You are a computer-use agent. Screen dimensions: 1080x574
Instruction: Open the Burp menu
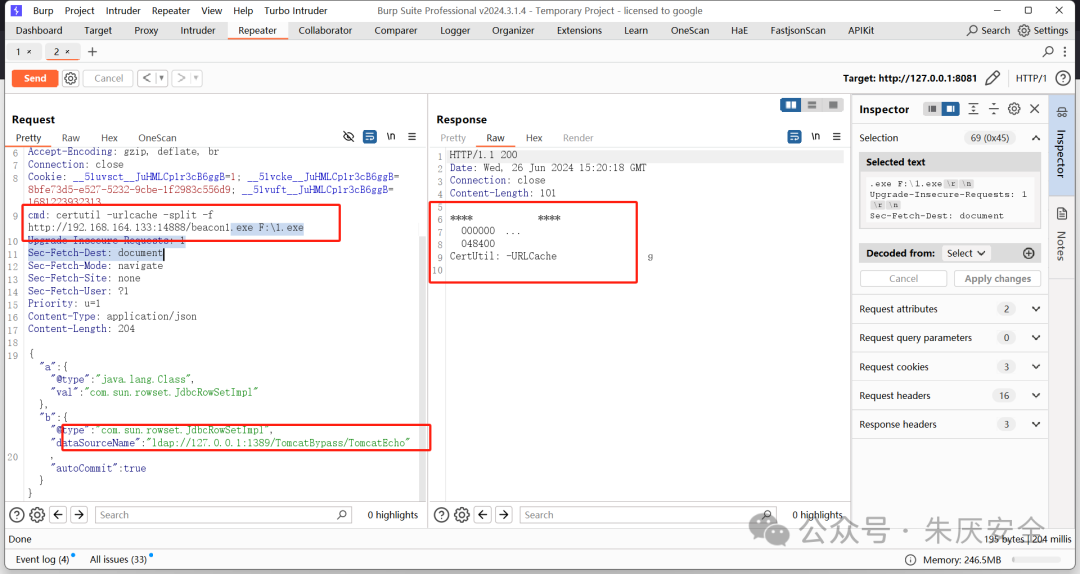pos(43,10)
